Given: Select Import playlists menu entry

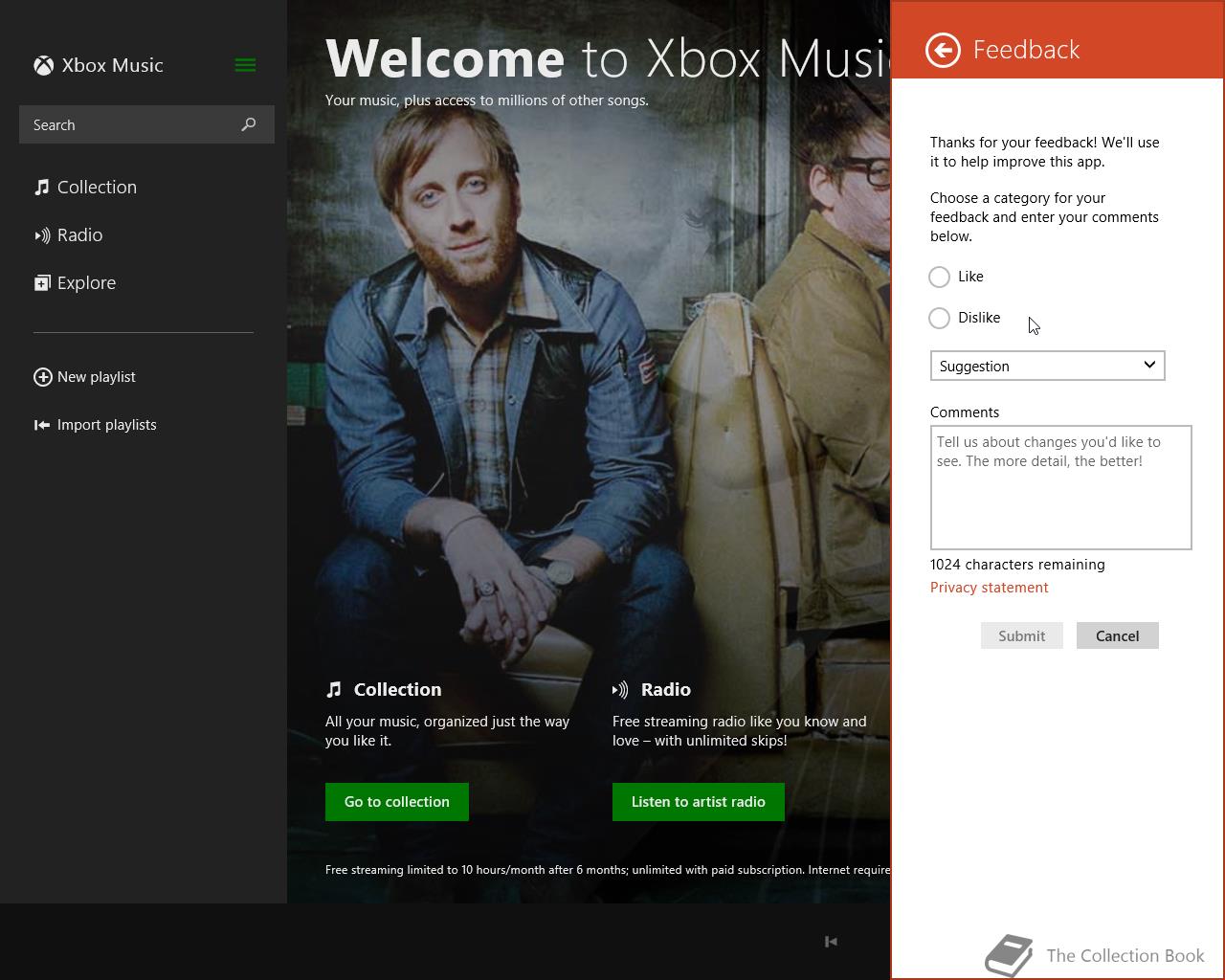Looking at the screenshot, I should pos(106,425).
